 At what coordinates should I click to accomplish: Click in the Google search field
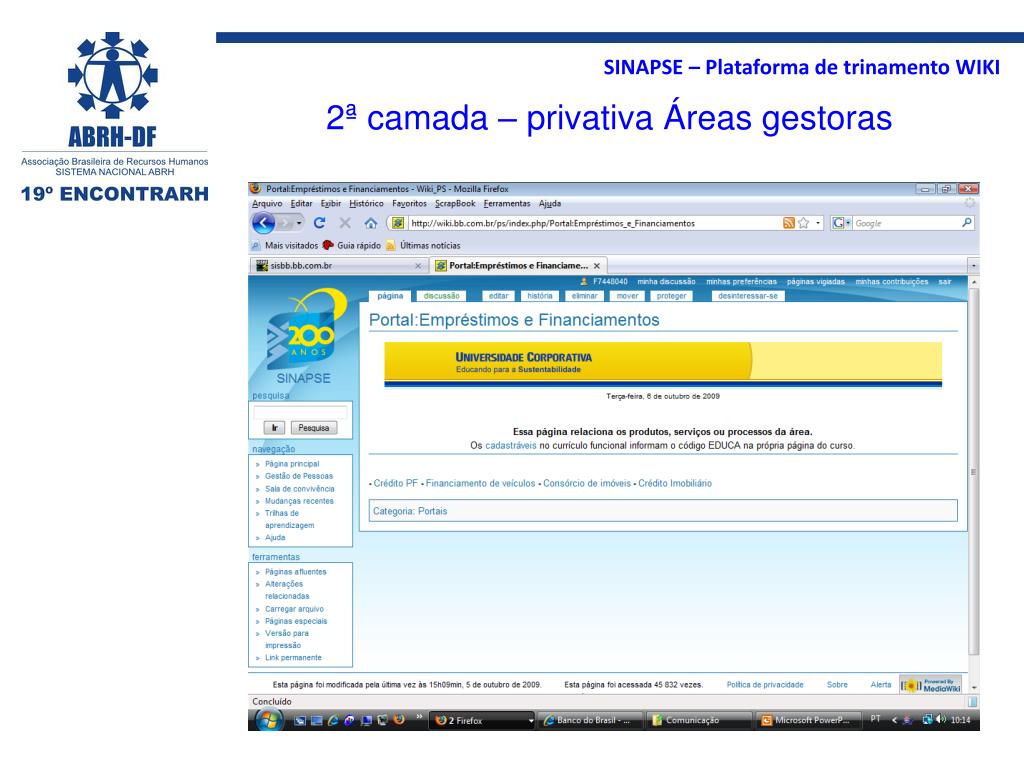[906, 223]
